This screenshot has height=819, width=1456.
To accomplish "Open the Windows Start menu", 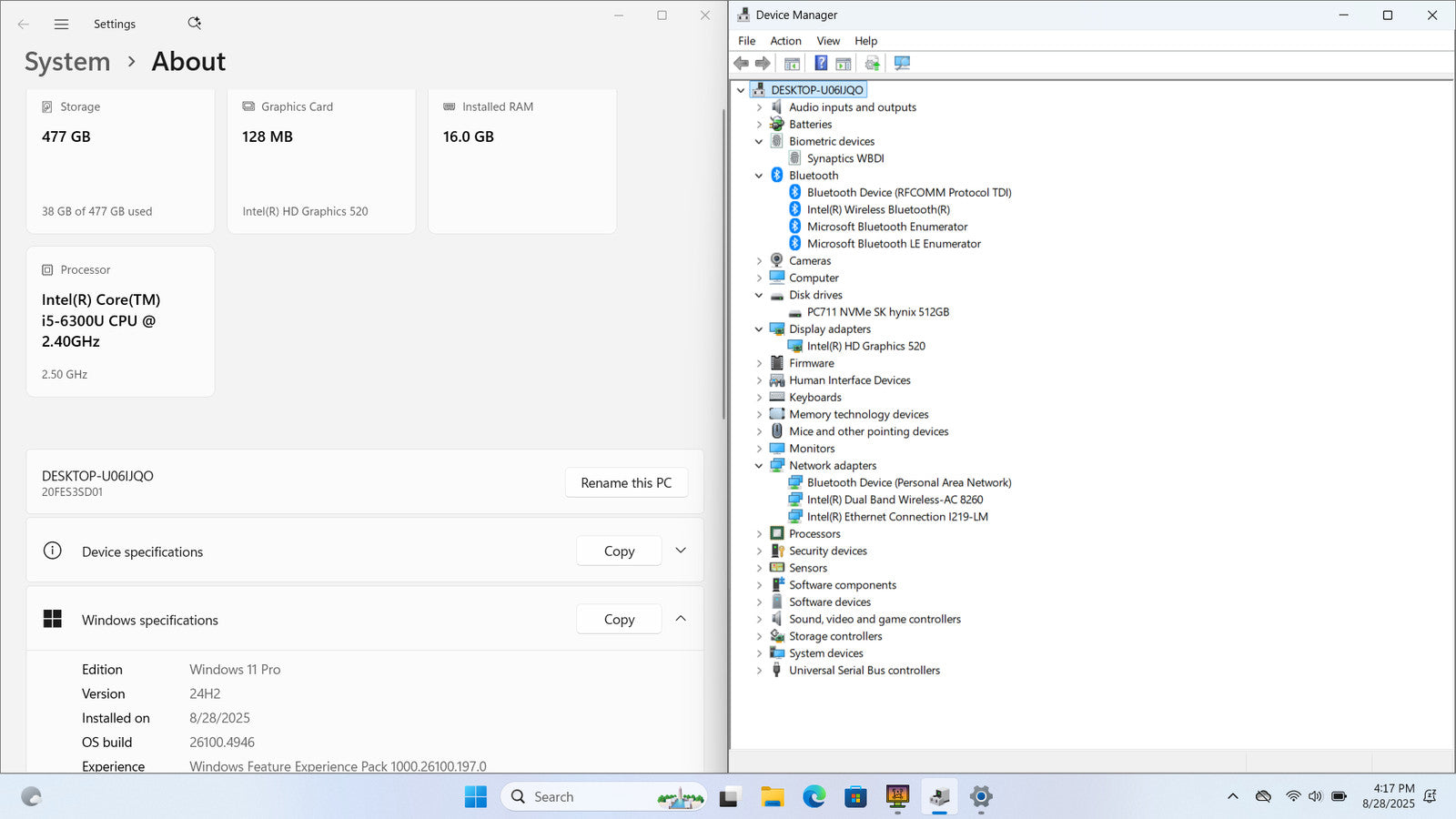I will [476, 797].
